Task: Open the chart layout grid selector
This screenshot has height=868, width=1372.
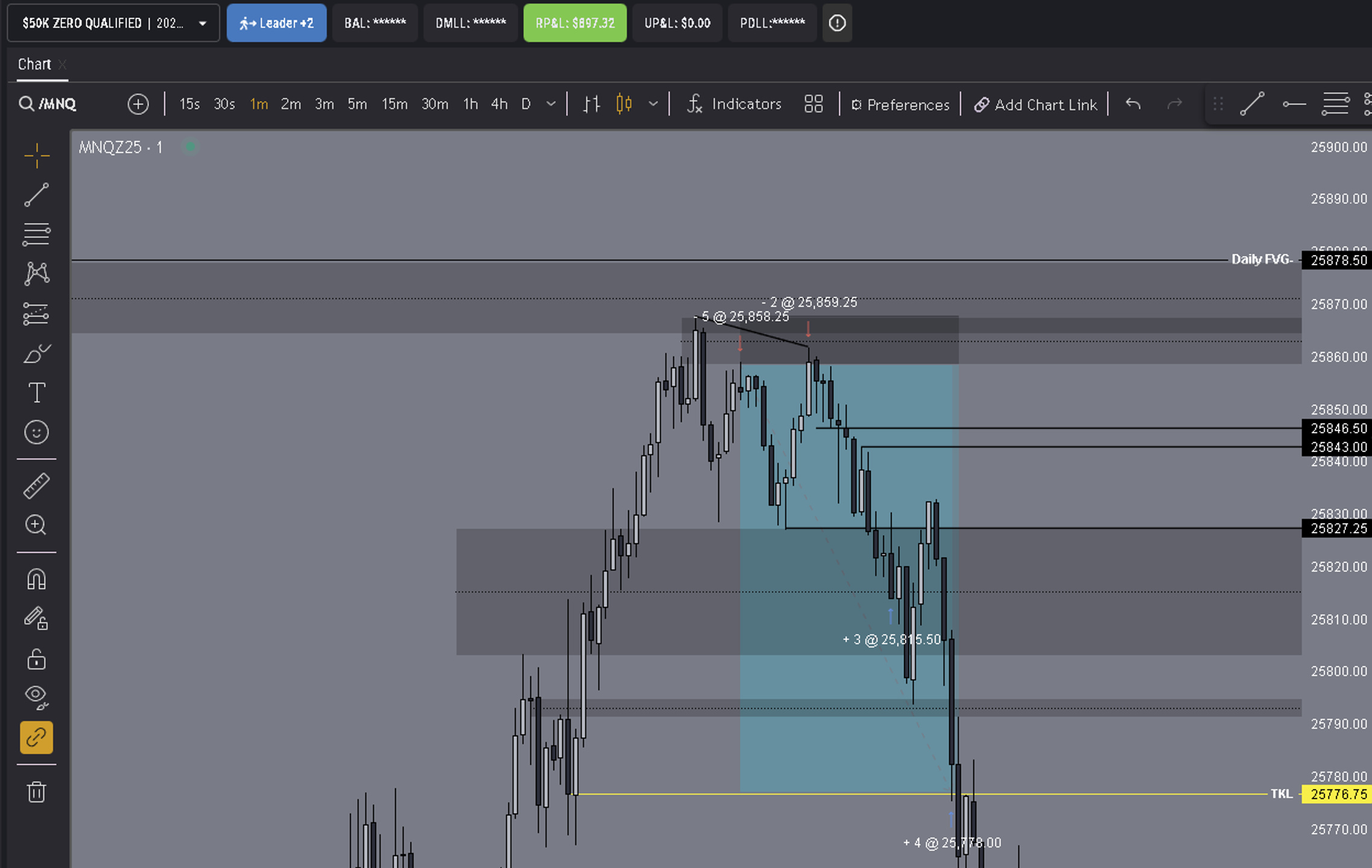Action: [814, 104]
